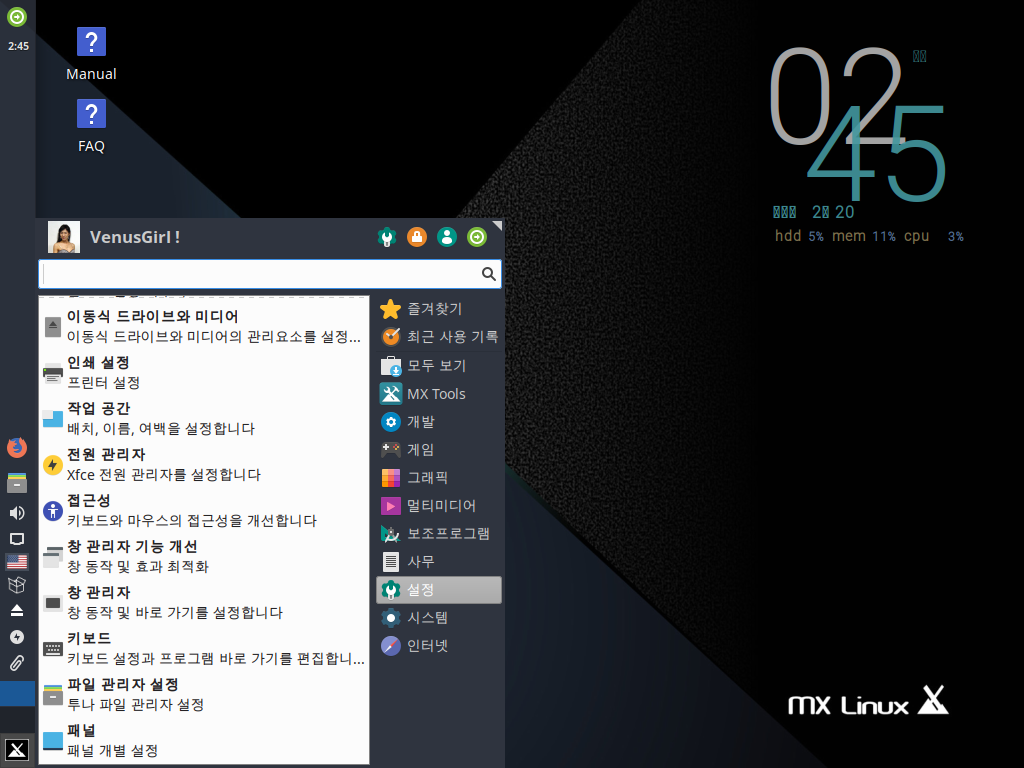
Task: Click the eject tray icon in panel
Action: pyautogui.click(x=17, y=611)
